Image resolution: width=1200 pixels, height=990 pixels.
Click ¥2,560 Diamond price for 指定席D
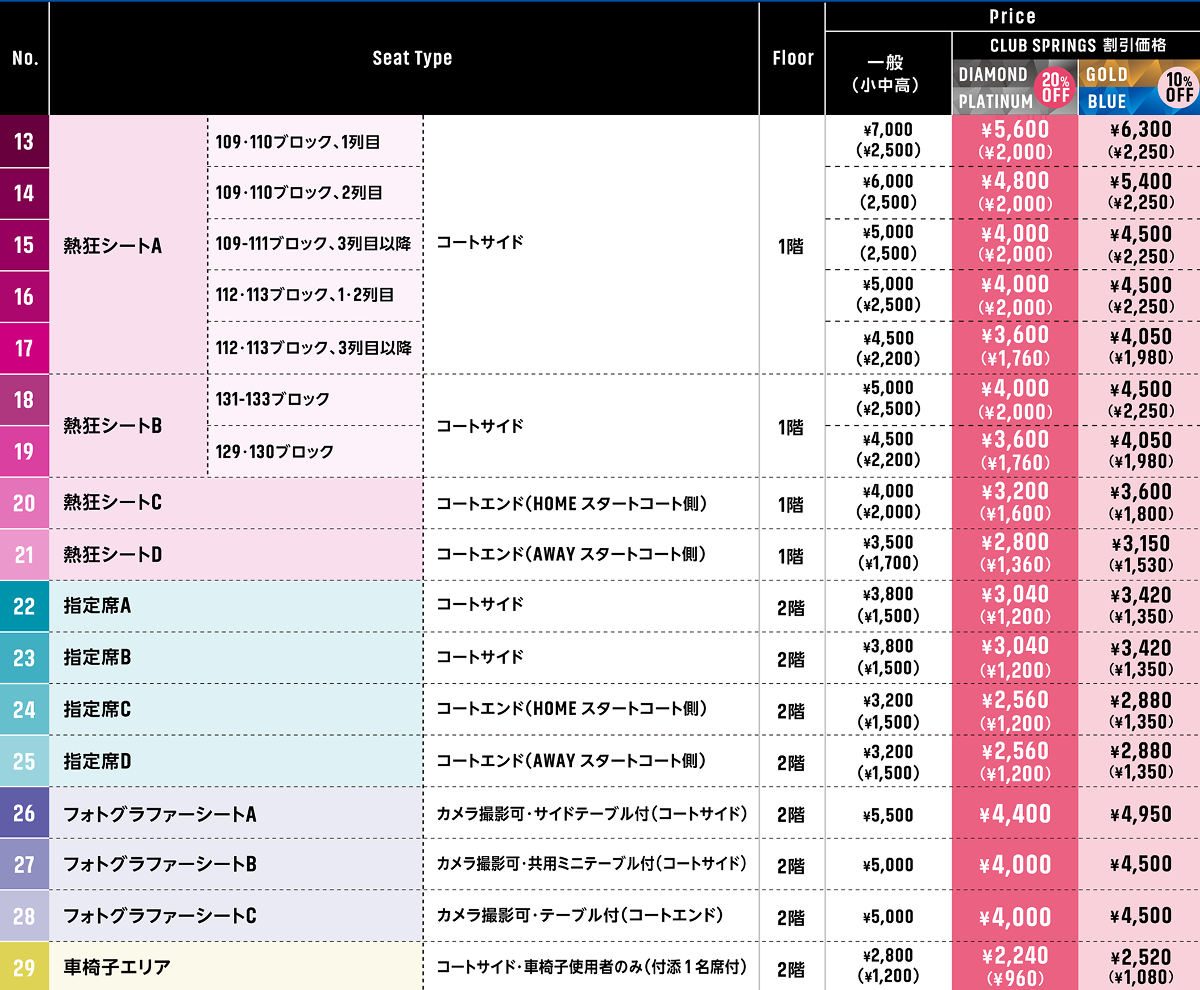click(x=1015, y=751)
